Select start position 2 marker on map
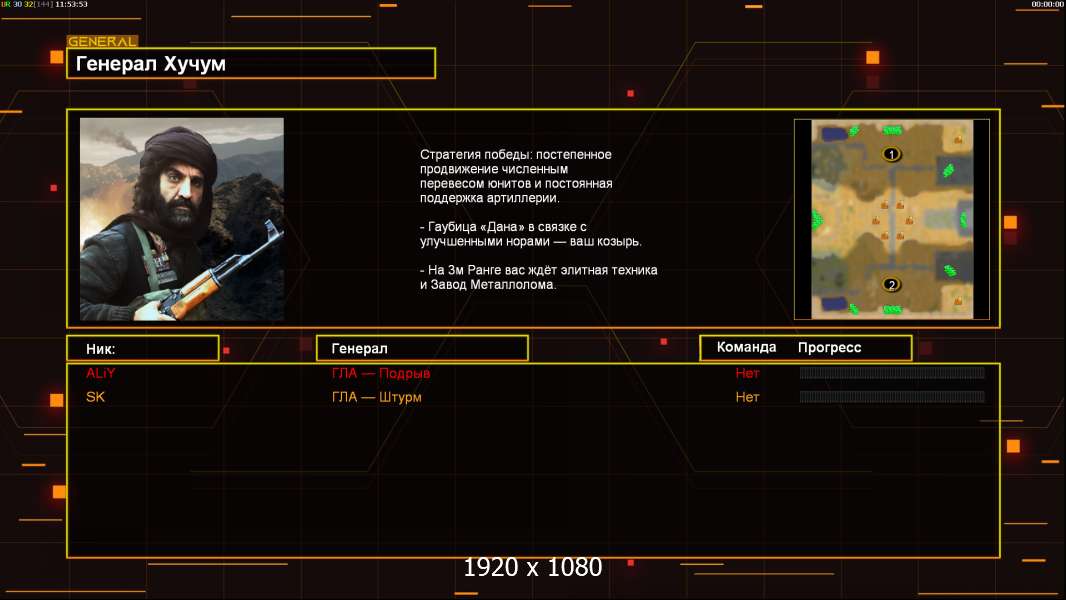 [x=891, y=285]
